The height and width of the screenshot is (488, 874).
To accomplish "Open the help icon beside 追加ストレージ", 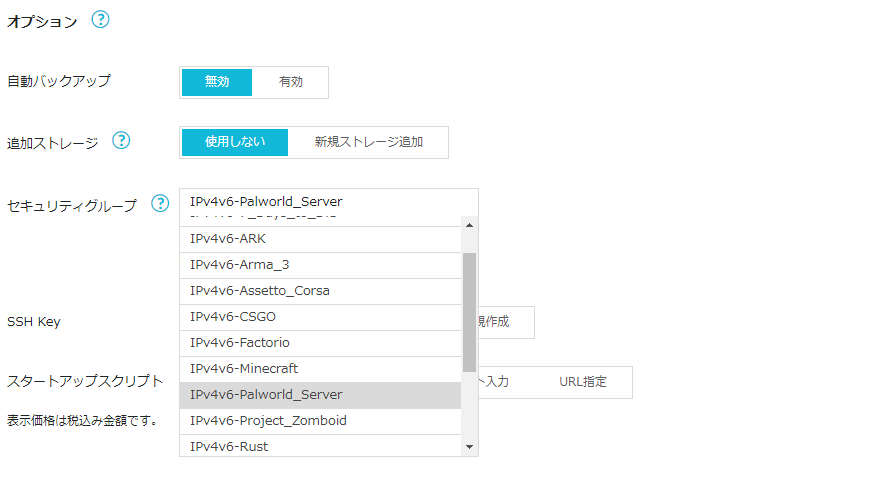I will click(121, 141).
